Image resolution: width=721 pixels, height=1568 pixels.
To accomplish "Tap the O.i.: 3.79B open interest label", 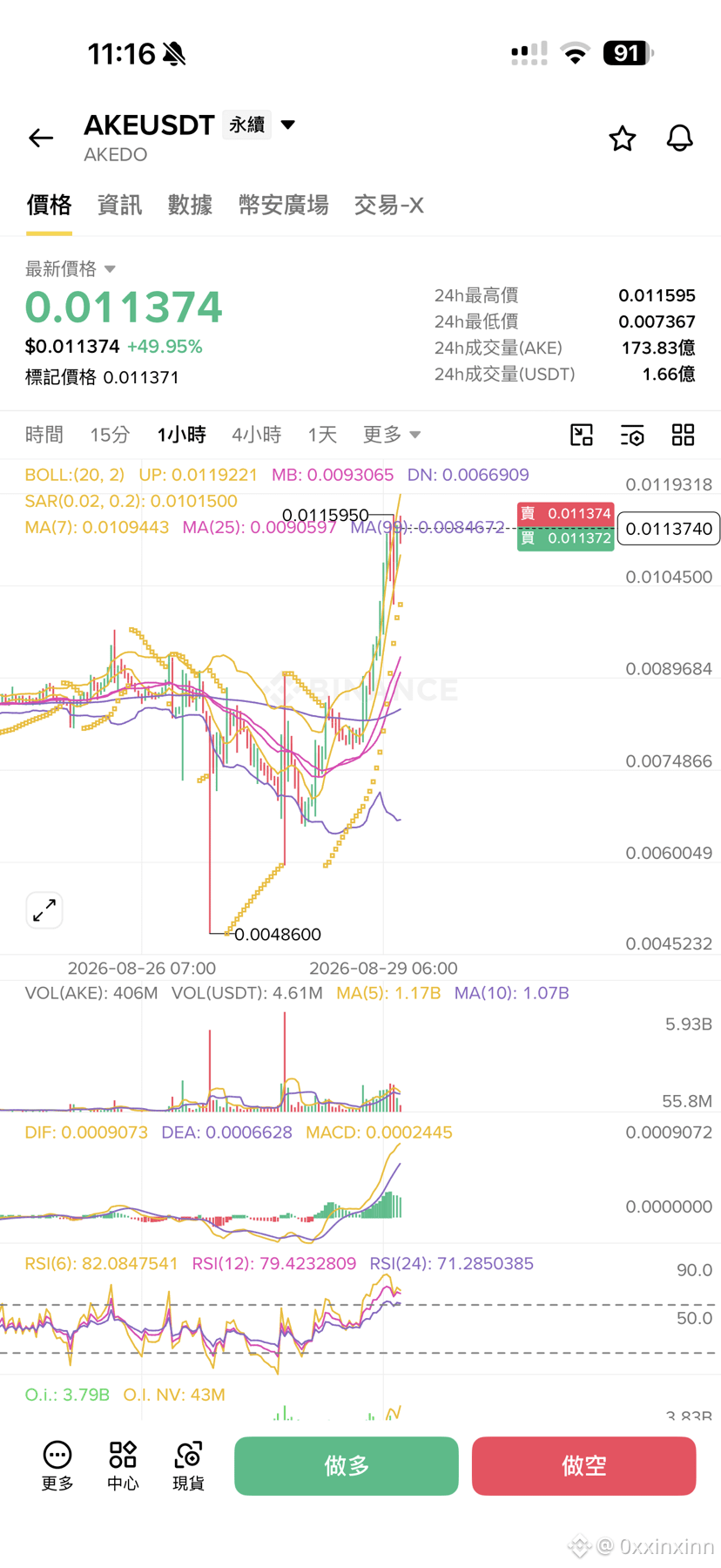I will [67, 1395].
